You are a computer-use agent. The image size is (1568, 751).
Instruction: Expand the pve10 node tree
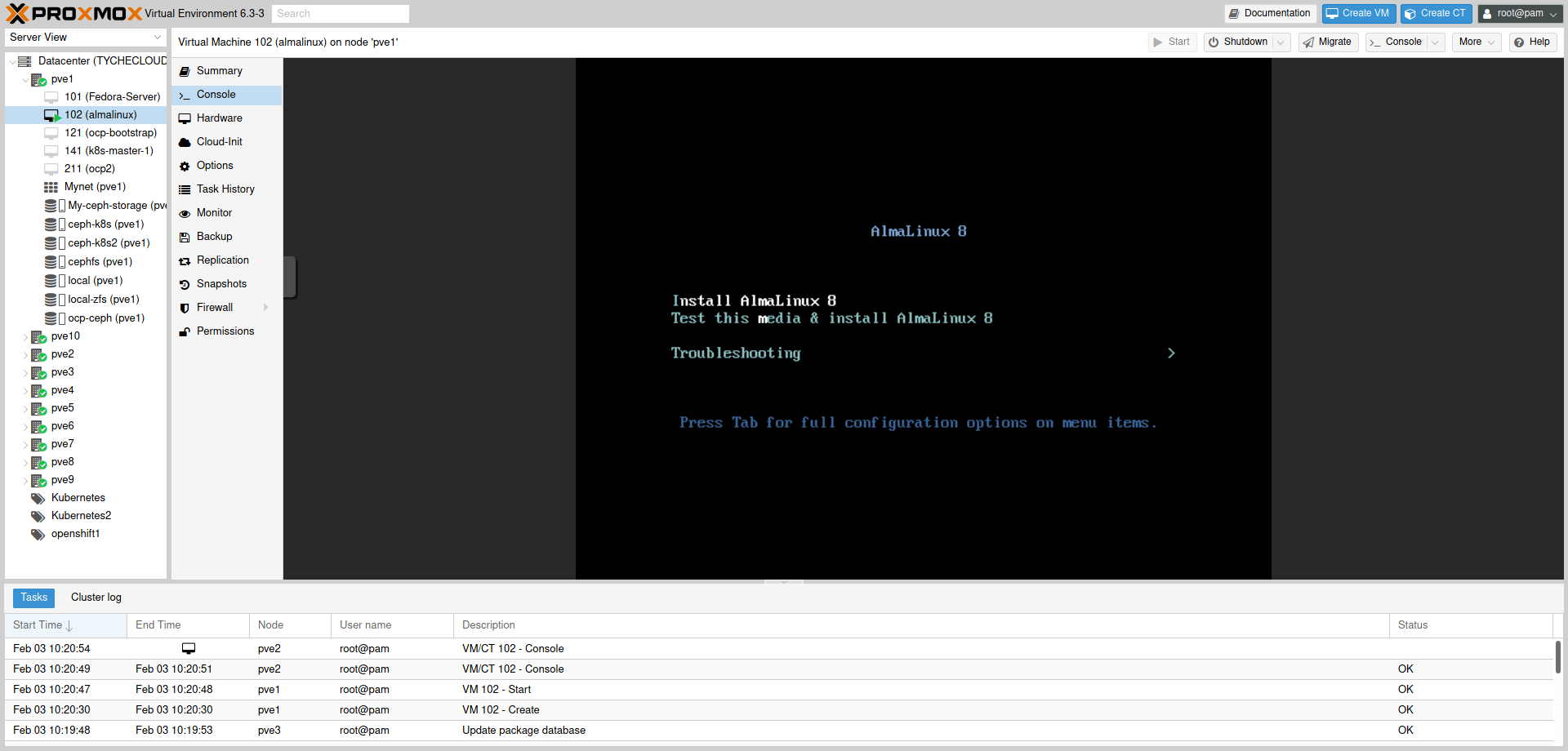(x=25, y=336)
